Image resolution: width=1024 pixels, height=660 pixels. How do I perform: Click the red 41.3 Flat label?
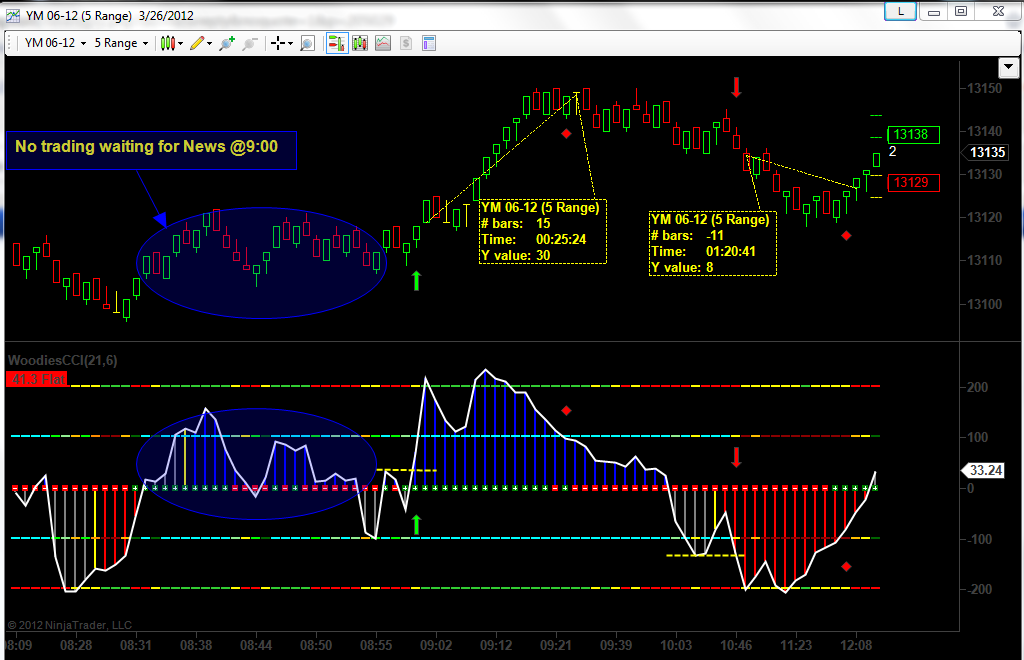[x=37, y=379]
